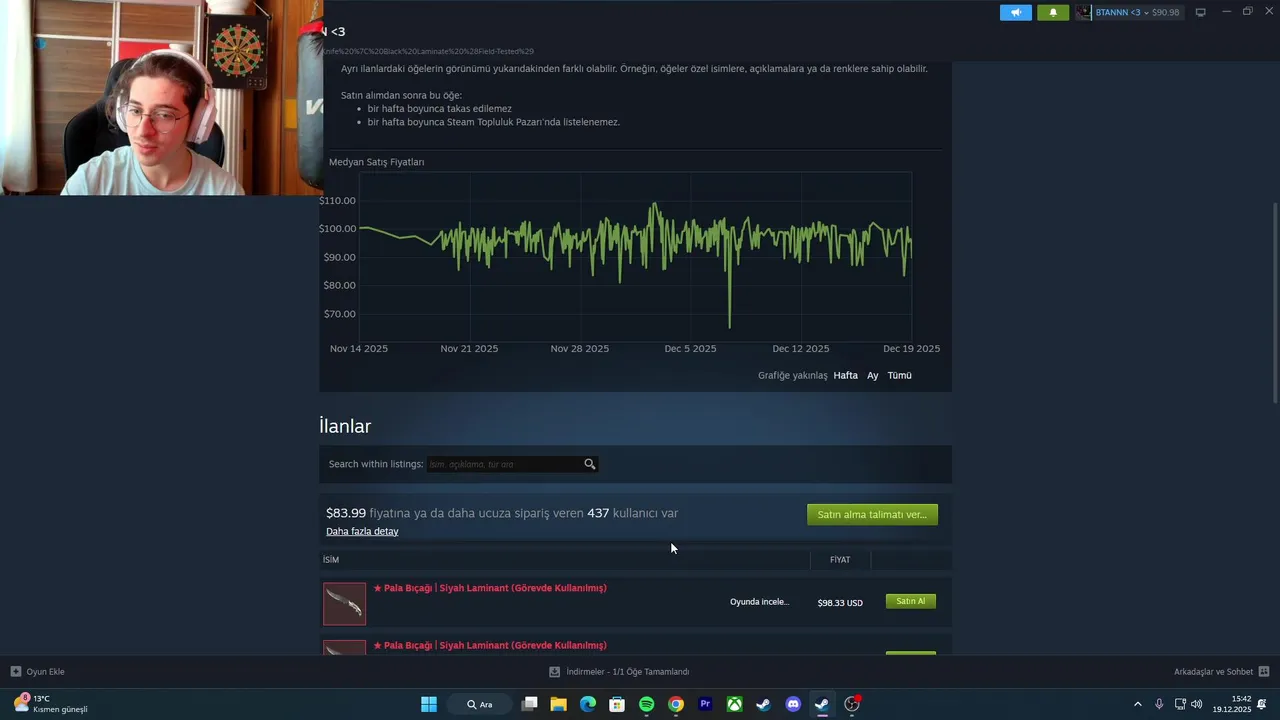
Task: Open Oyunda incele link on first listing
Action: tap(759, 602)
